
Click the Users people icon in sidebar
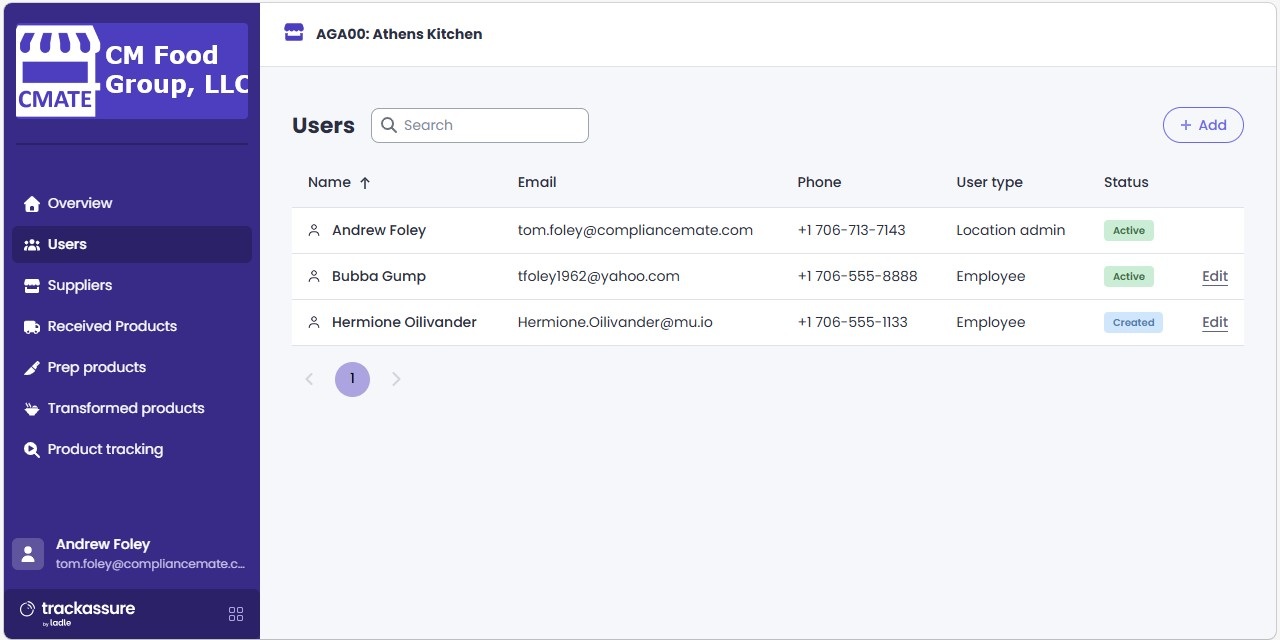[x=32, y=245]
